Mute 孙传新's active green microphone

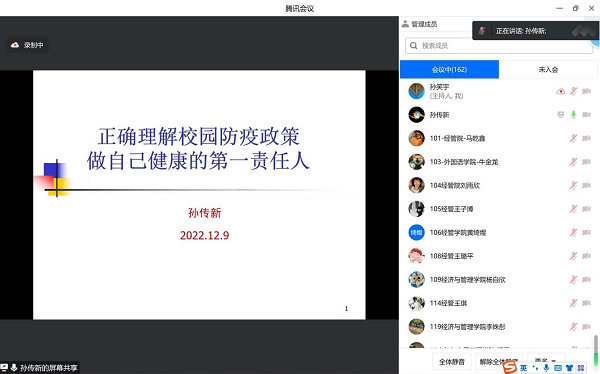(x=573, y=115)
